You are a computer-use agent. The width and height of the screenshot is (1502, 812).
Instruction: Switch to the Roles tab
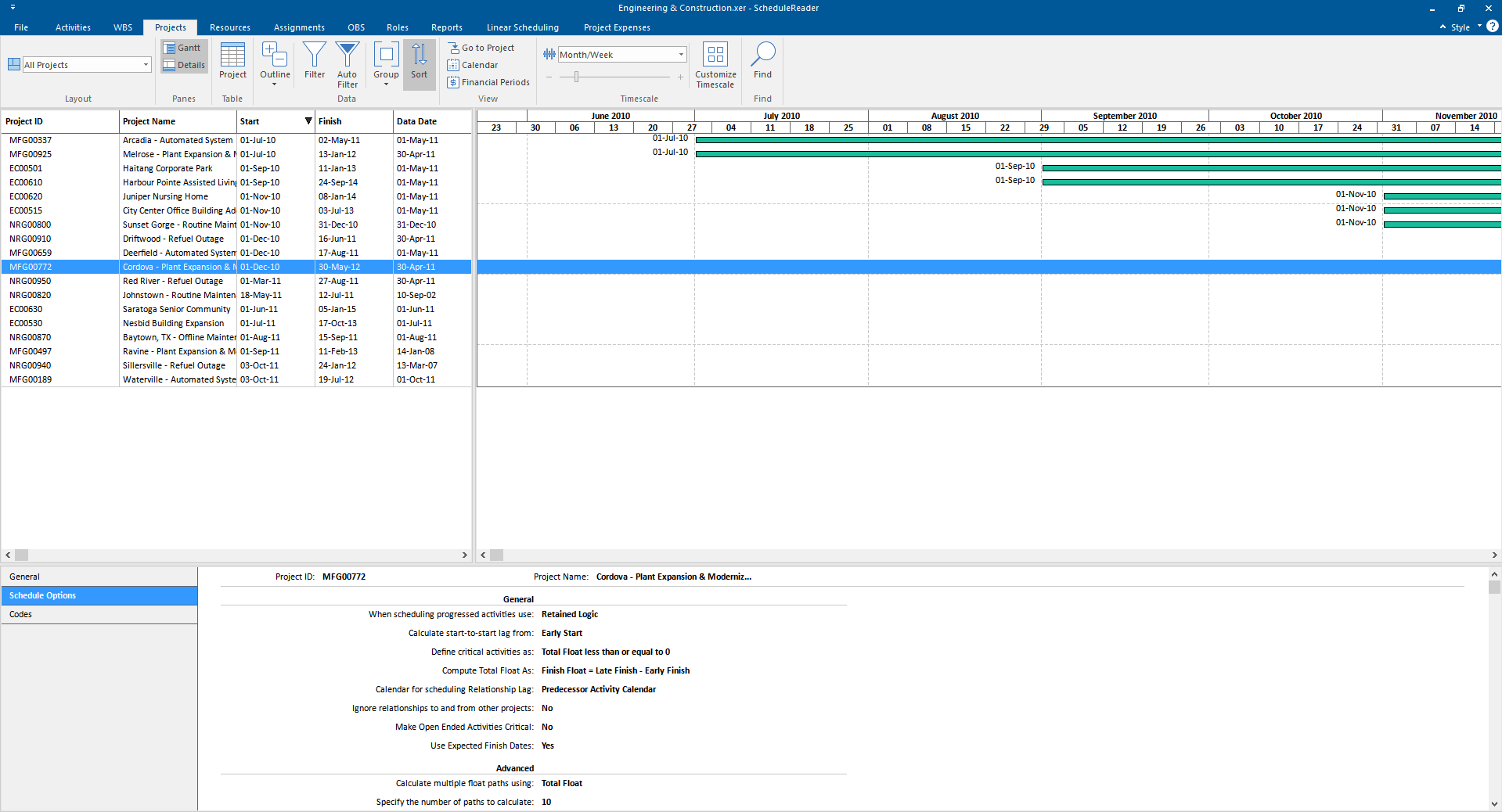point(398,27)
